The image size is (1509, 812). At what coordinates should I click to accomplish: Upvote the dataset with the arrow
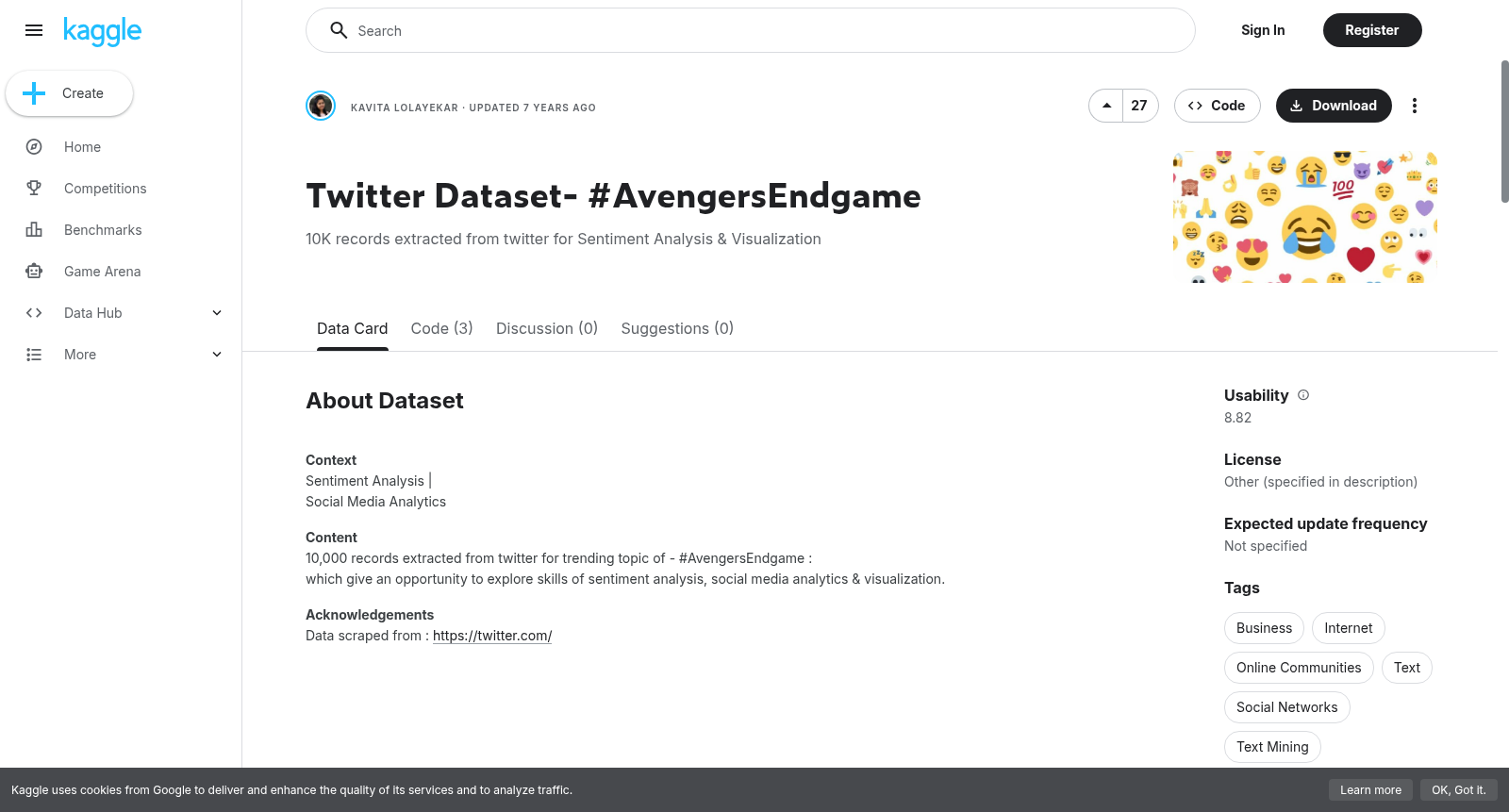coord(1106,106)
